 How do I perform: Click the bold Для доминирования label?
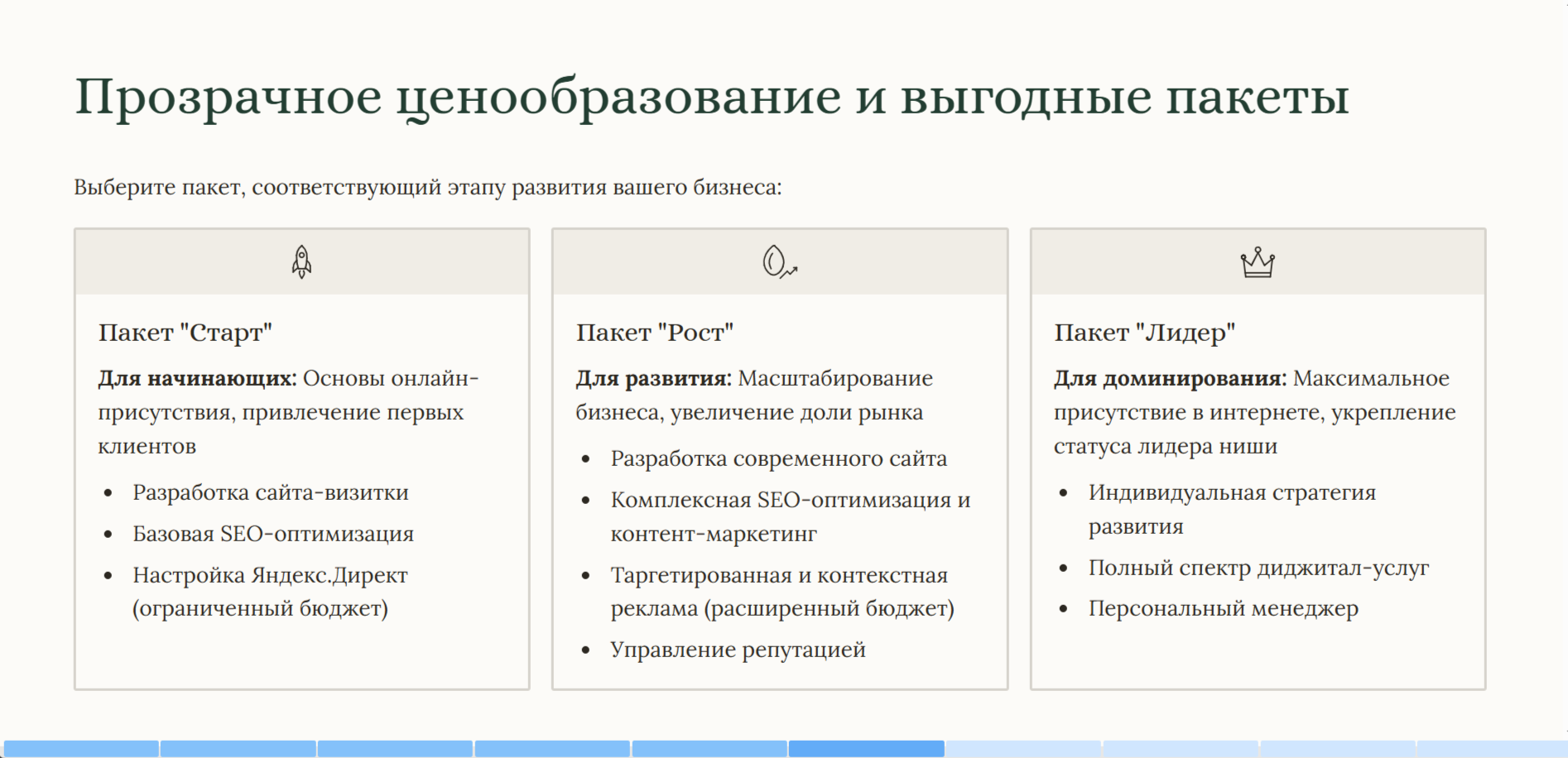(1170, 379)
